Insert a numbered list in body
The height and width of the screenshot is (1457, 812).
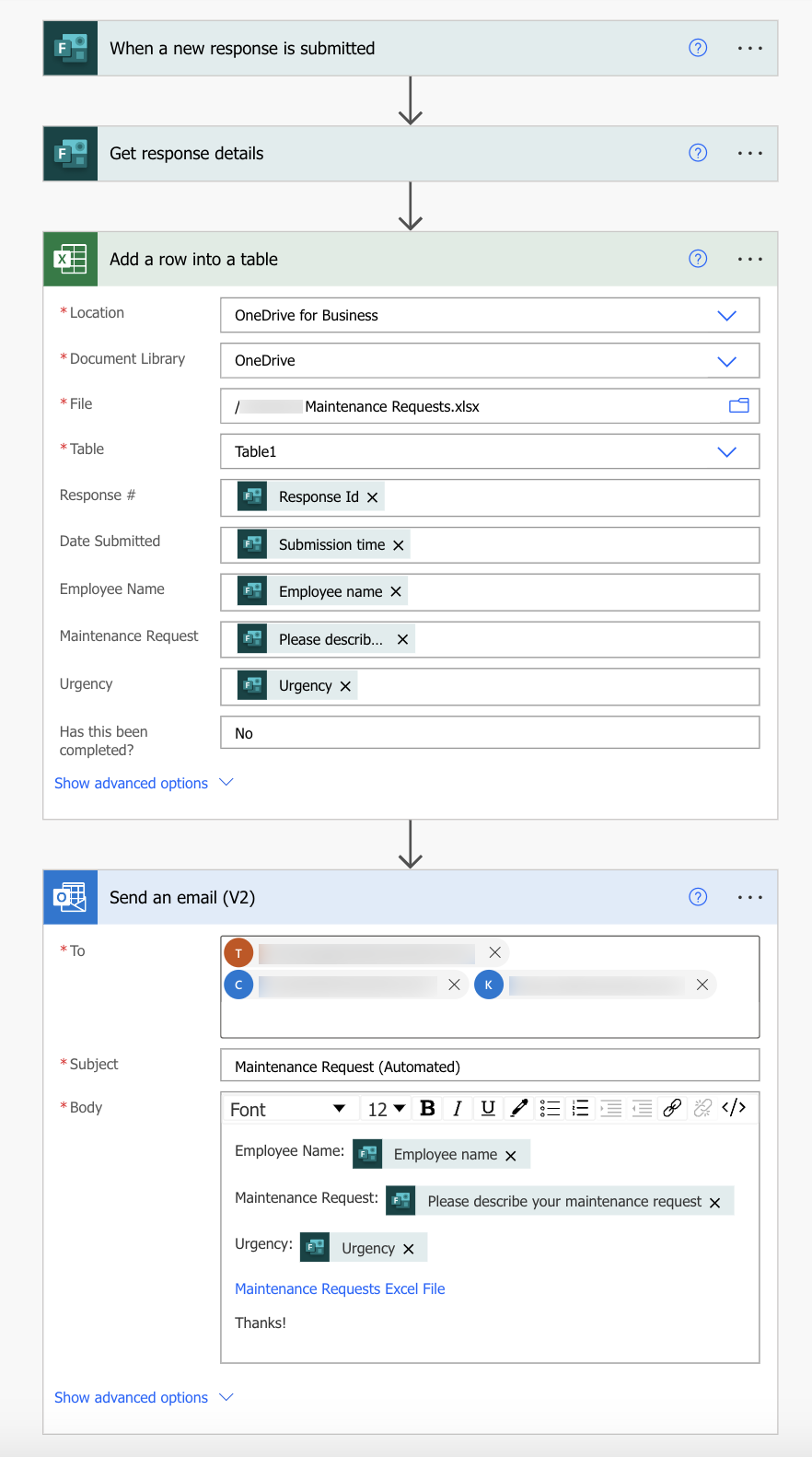point(580,1108)
